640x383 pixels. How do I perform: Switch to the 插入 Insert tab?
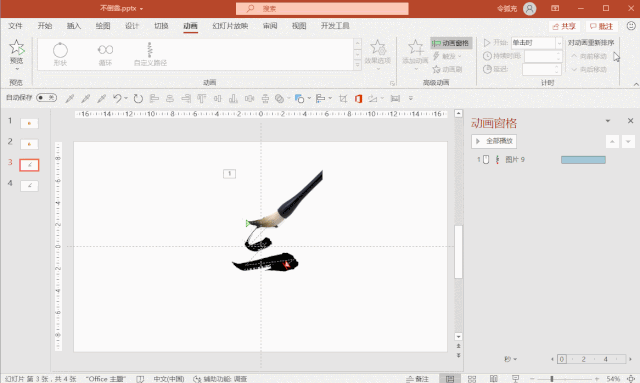(74, 26)
